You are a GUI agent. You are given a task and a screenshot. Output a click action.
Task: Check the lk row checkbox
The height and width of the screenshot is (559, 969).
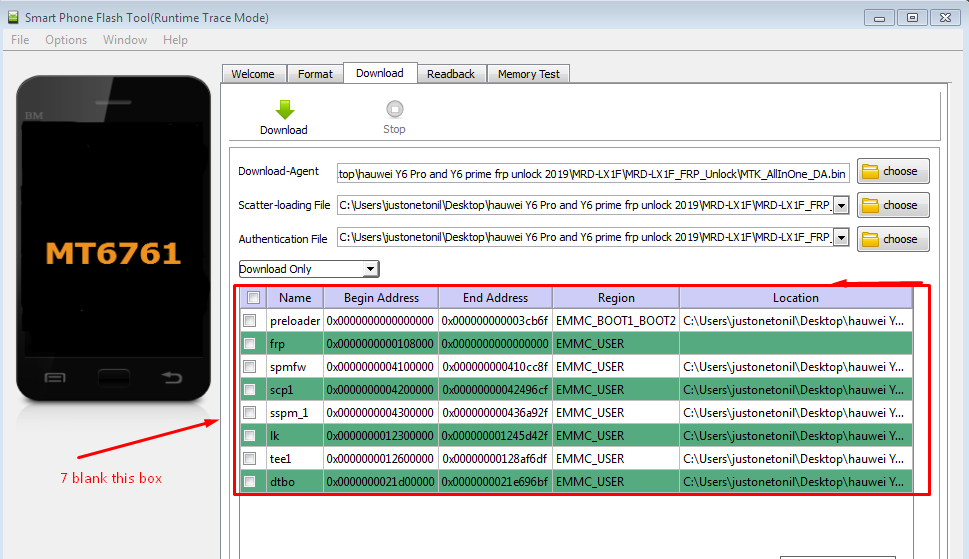click(x=250, y=435)
